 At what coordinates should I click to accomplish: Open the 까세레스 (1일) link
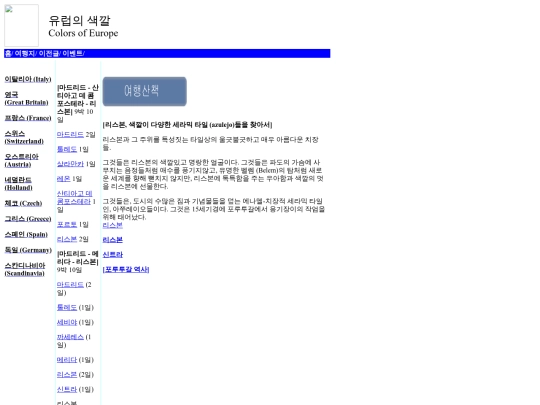coord(70,337)
